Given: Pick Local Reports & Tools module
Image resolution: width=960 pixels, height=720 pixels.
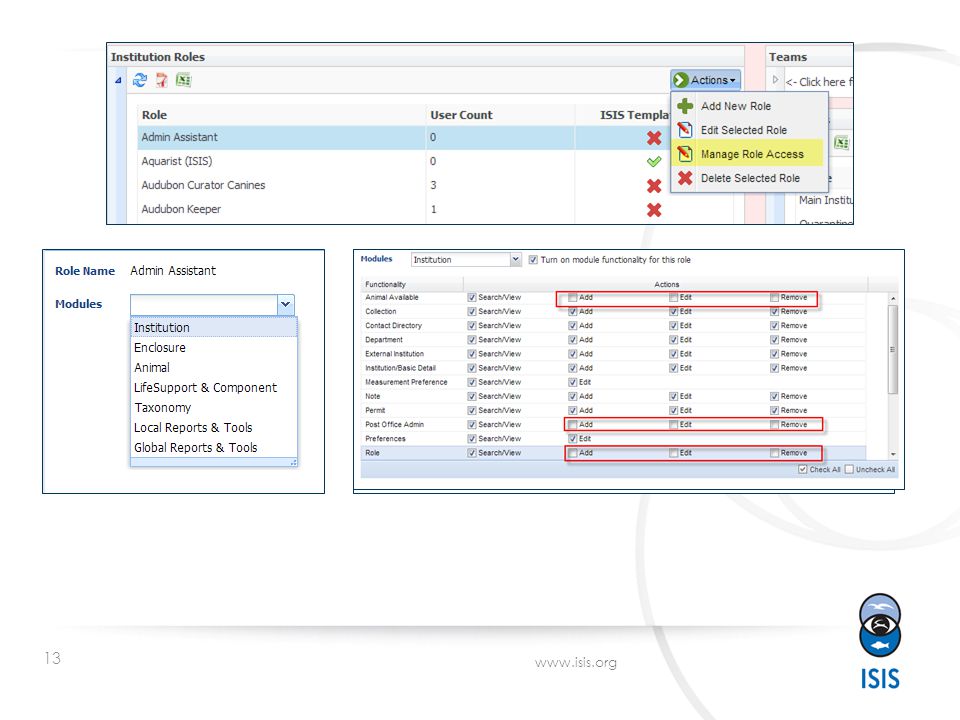Looking at the screenshot, I should 214,427.
